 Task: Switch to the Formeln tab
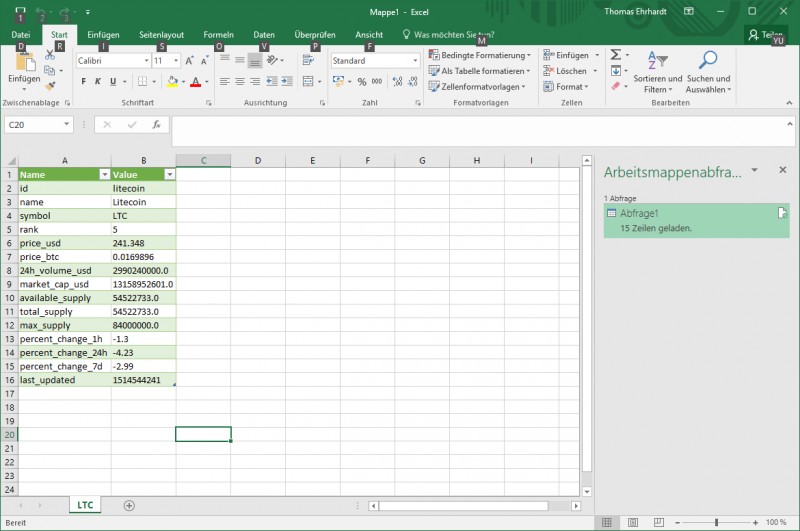point(218,35)
